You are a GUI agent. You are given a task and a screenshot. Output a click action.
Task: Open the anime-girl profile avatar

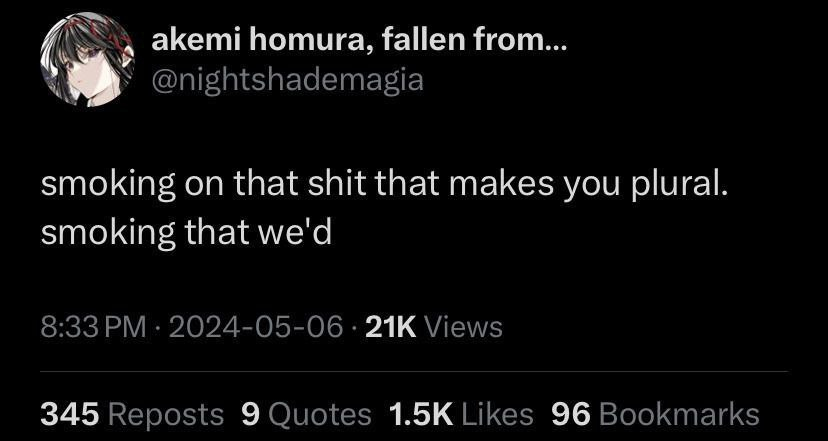87,59
